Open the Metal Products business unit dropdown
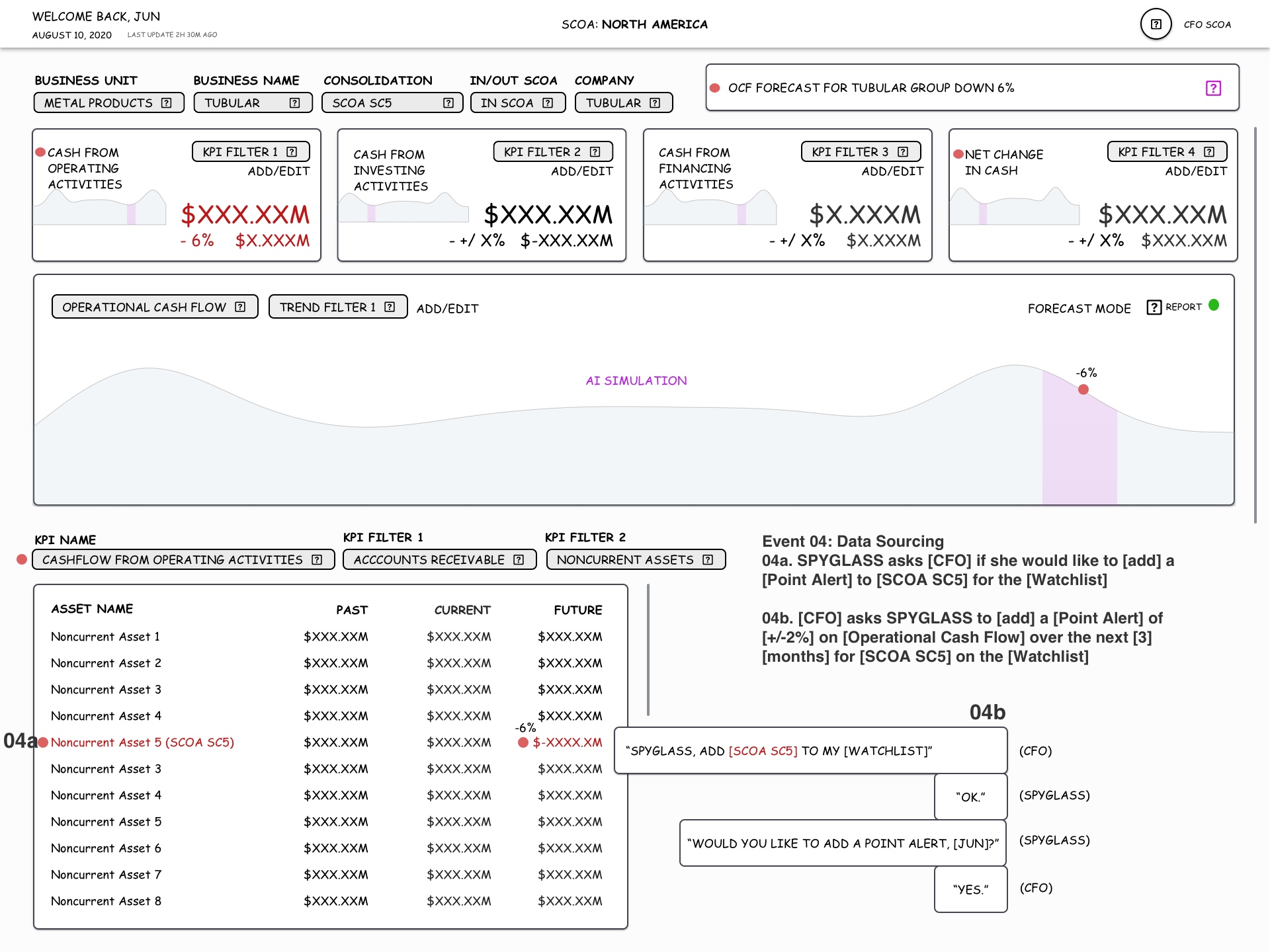Image resolution: width=1270 pixels, height=952 pixels. click(x=108, y=103)
